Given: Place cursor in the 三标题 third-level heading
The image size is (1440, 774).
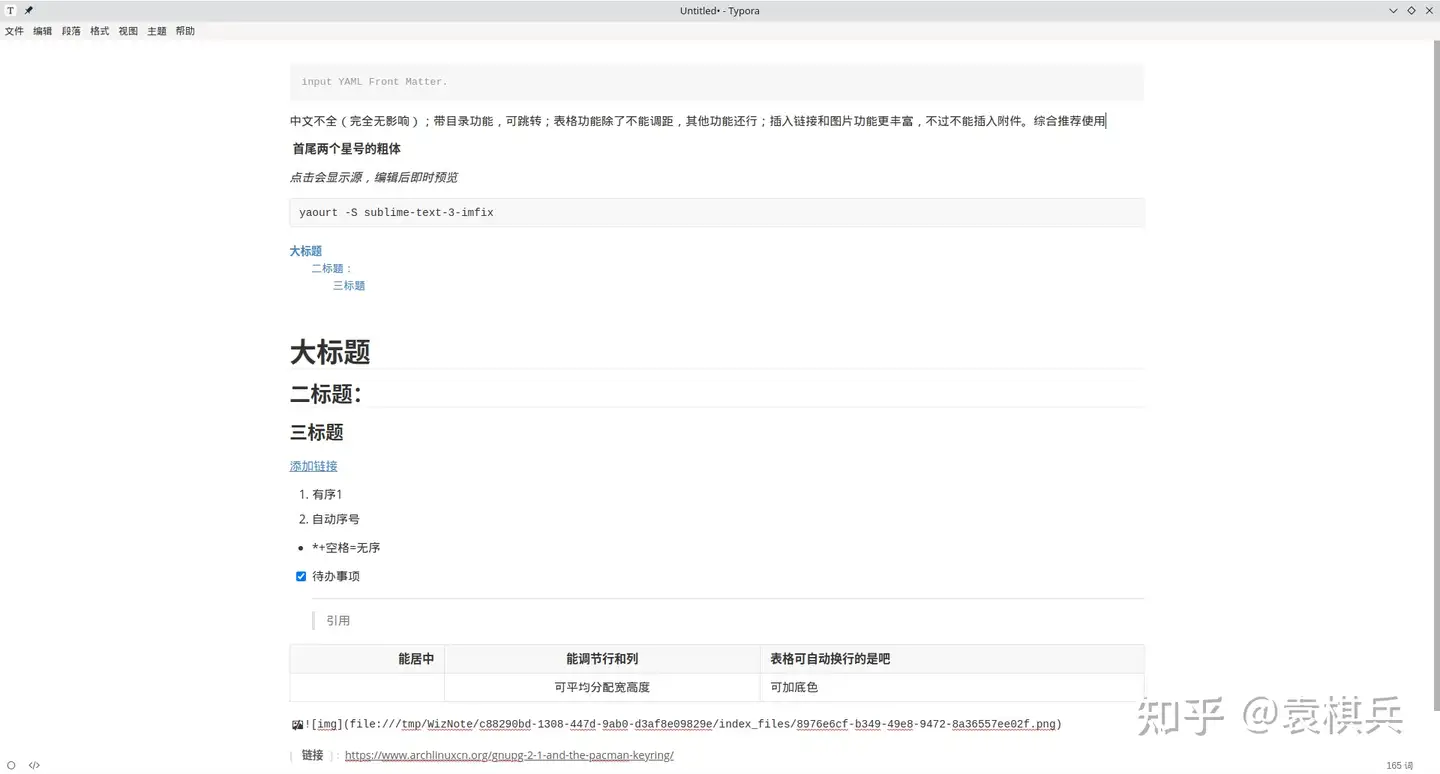Looking at the screenshot, I should tap(317, 432).
